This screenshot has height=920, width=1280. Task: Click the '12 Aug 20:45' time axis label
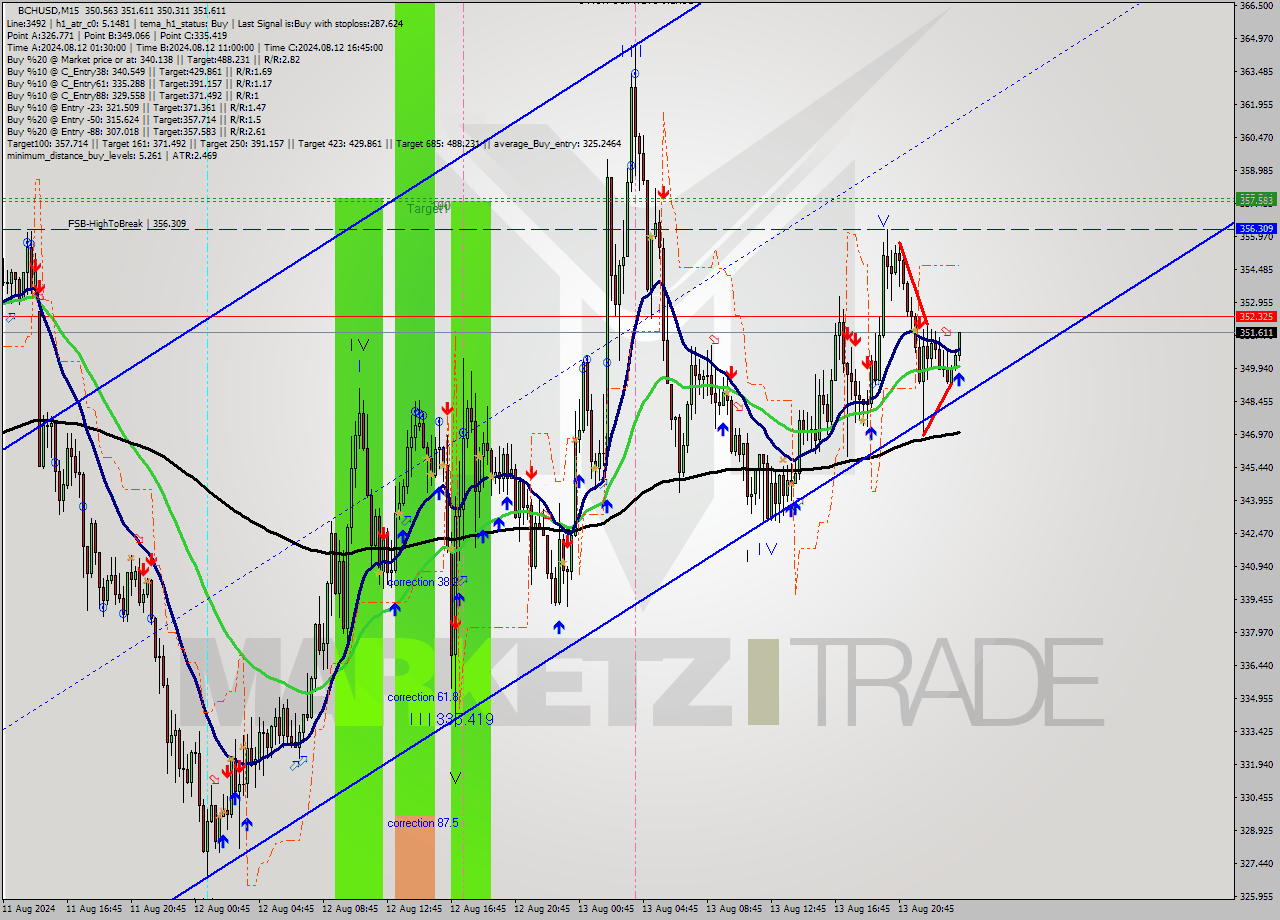coord(542,910)
